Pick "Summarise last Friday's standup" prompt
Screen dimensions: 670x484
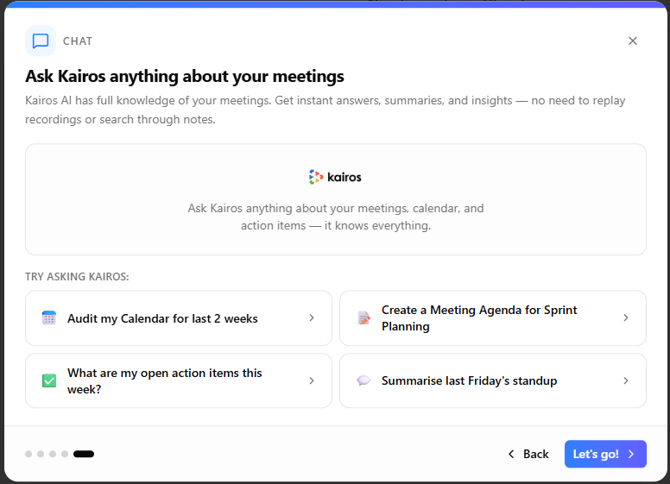(469, 381)
